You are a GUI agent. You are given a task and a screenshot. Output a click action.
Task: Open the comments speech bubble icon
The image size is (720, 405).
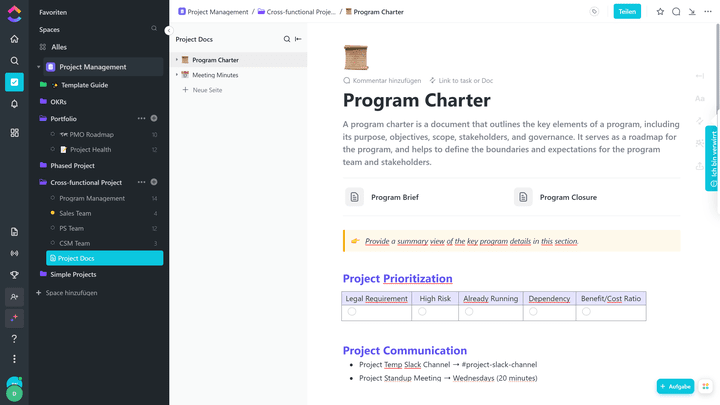coord(676,12)
